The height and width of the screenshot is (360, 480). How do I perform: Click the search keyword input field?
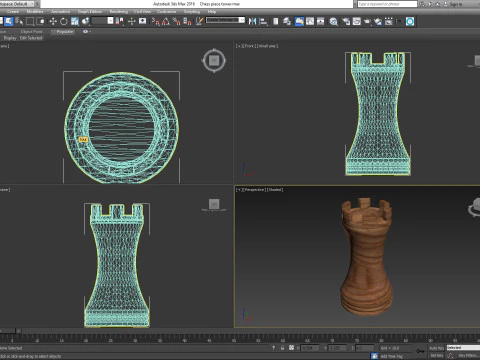(x=387, y=4)
